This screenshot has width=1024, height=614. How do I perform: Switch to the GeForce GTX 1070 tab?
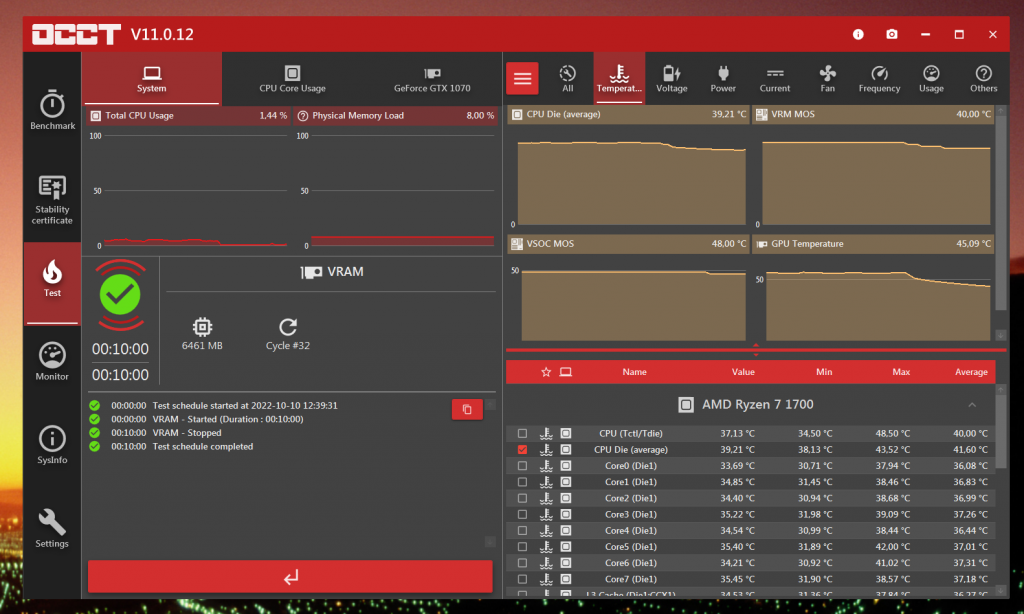click(x=432, y=78)
